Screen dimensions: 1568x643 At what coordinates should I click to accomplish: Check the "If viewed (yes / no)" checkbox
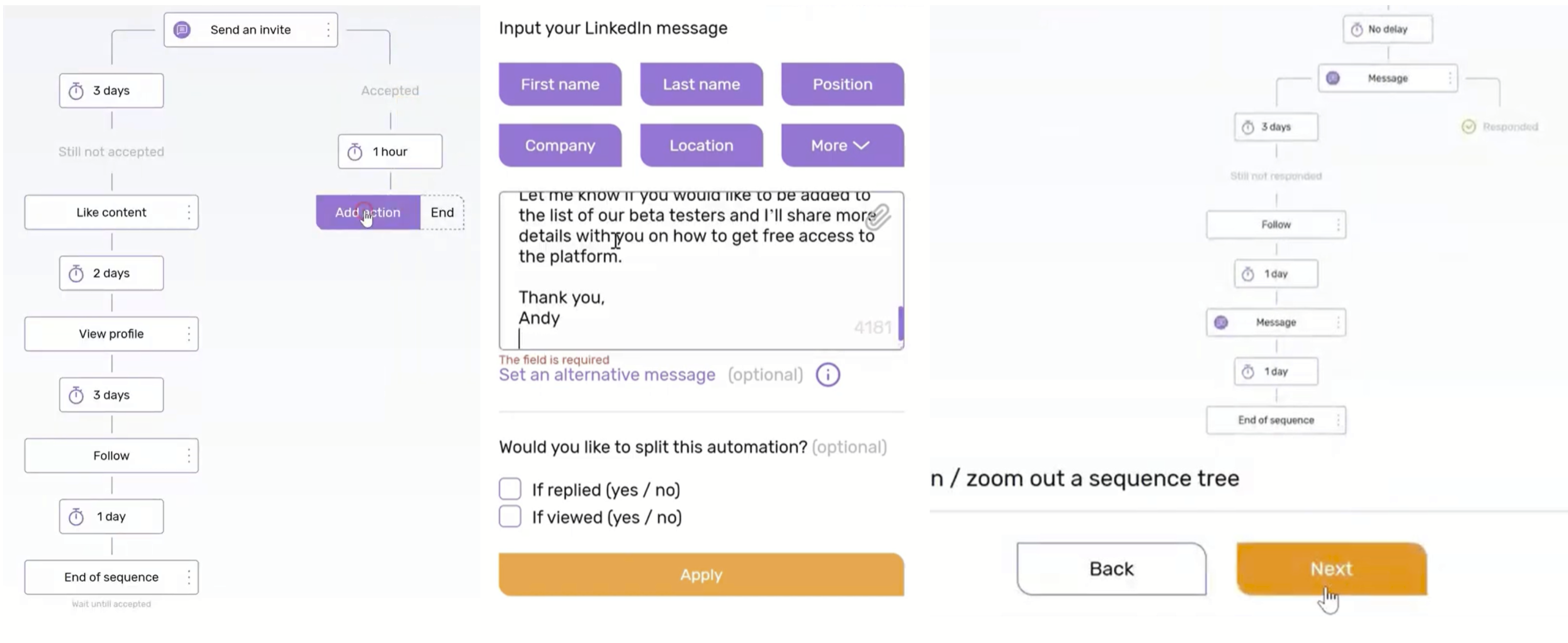[x=510, y=516]
